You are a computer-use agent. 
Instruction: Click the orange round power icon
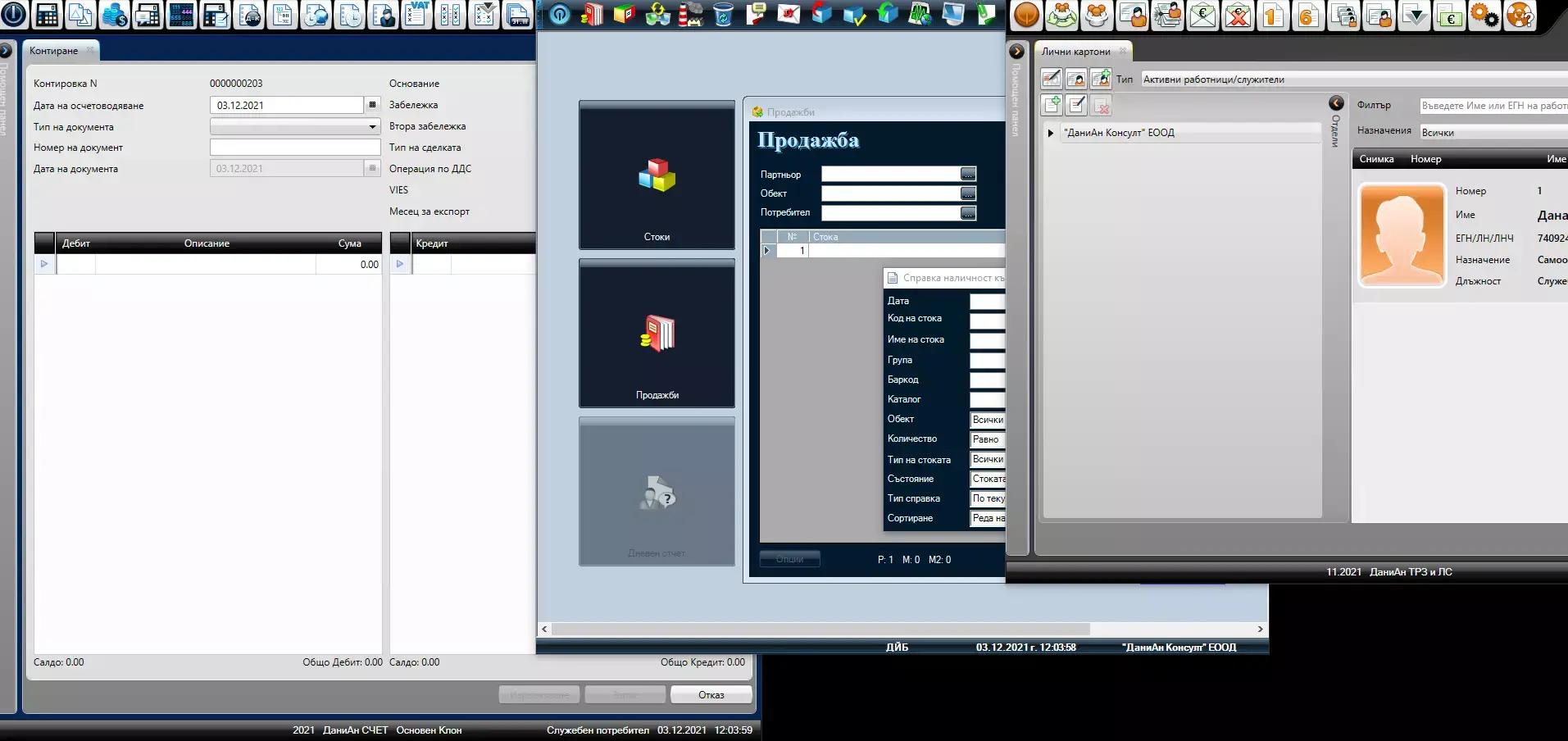(1026, 15)
